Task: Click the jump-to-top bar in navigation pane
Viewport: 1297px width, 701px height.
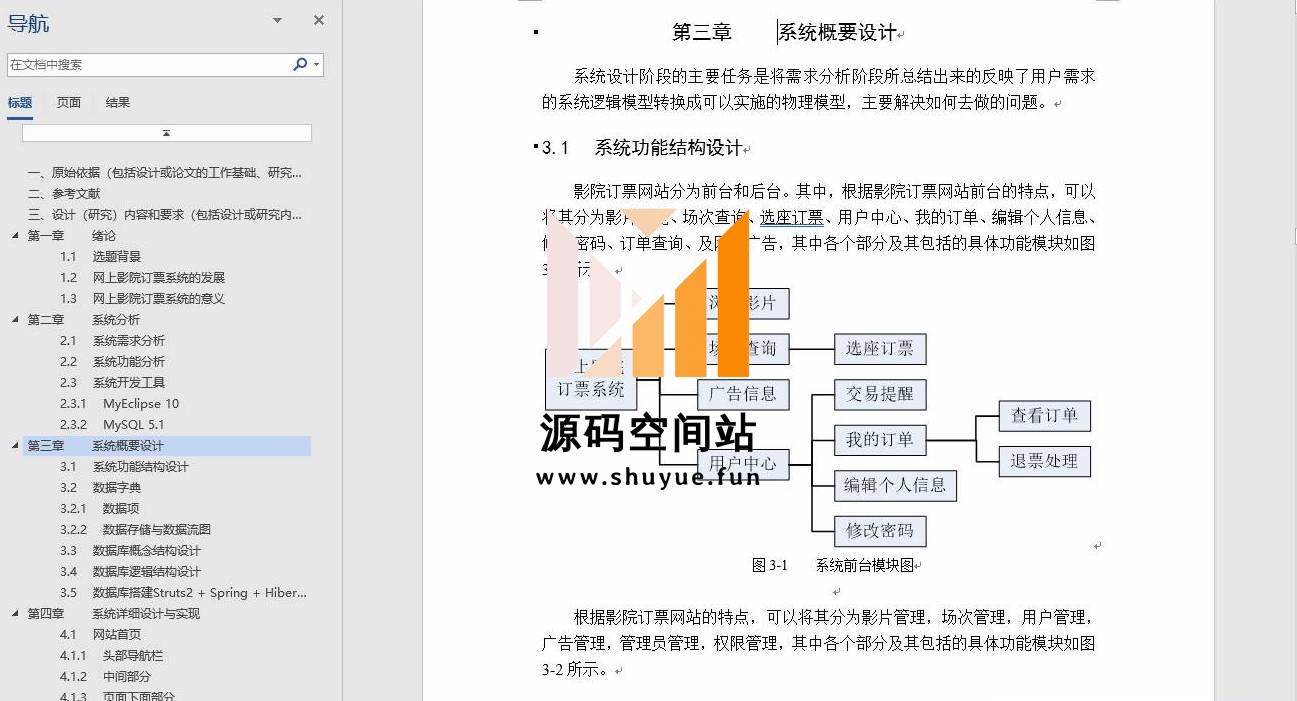Action: 167,133
